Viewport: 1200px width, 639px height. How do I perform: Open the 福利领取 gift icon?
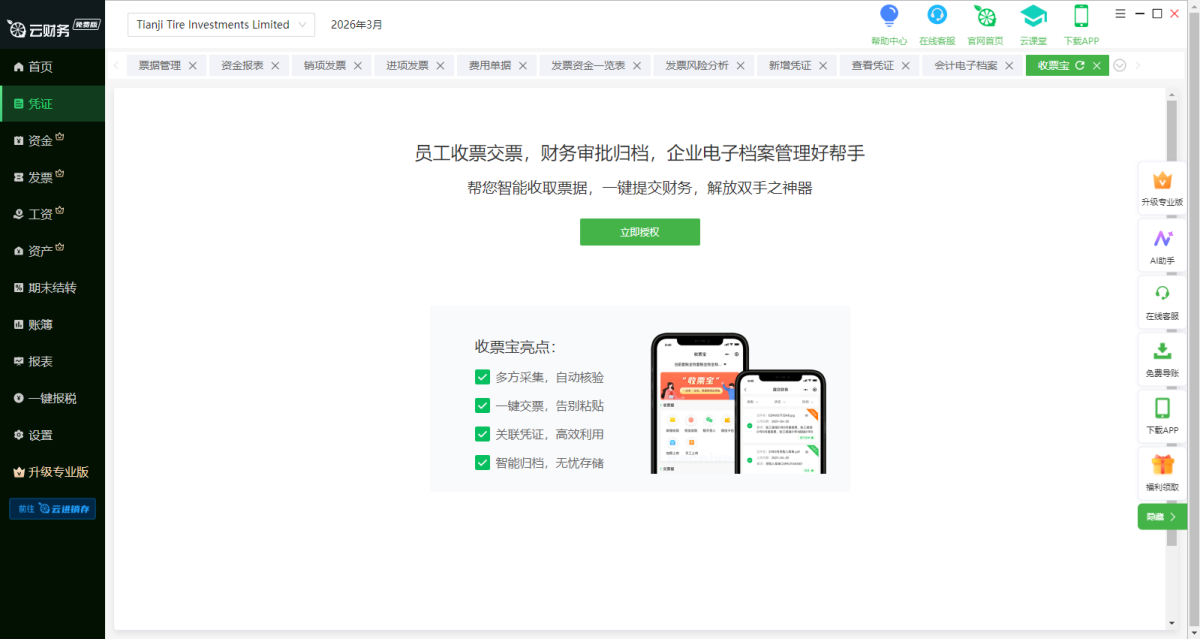[x=1162, y=465]
